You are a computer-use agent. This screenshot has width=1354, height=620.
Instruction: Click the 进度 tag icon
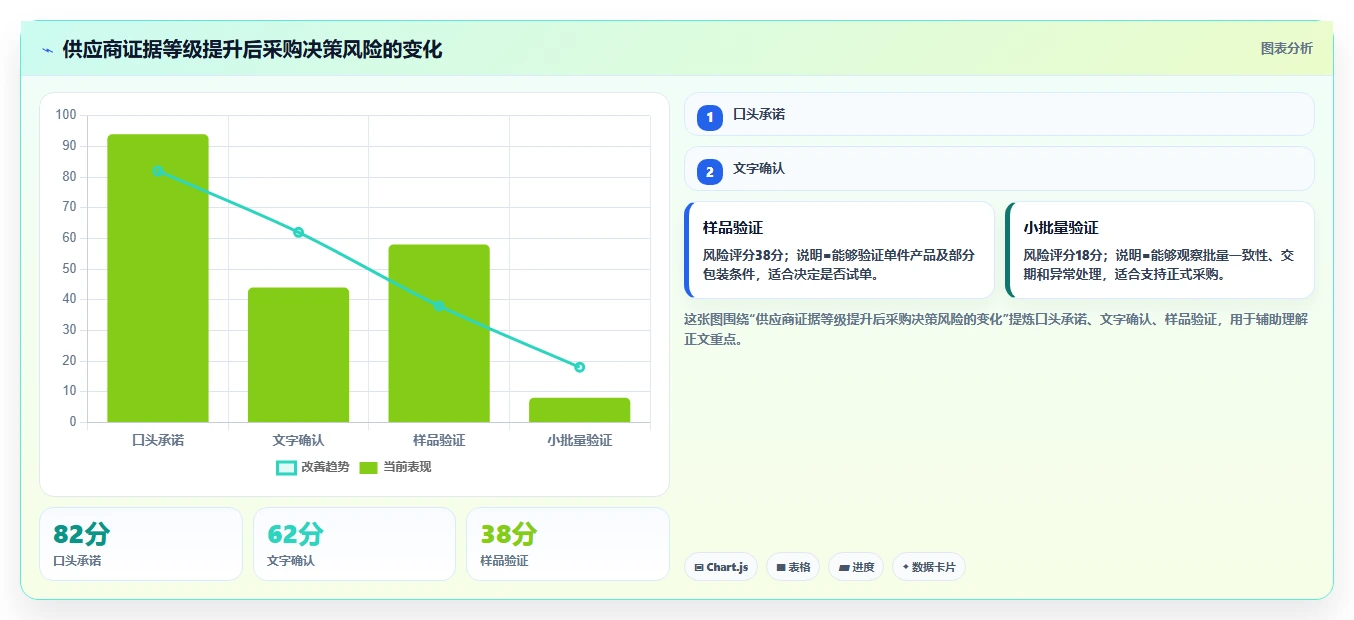click(x=843, y=567)
